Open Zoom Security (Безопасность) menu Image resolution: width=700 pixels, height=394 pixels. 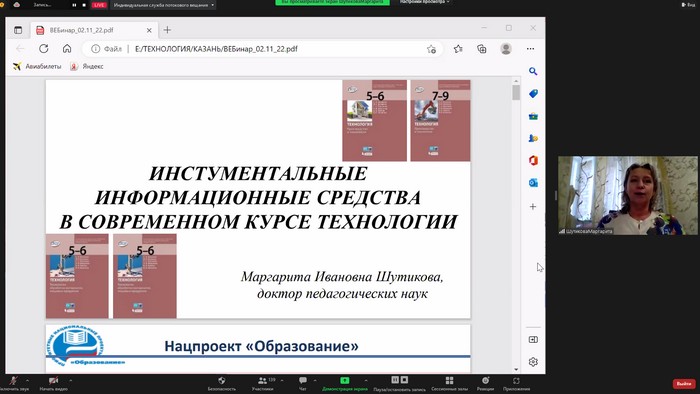pyautogui.click(x=221, y=383)
